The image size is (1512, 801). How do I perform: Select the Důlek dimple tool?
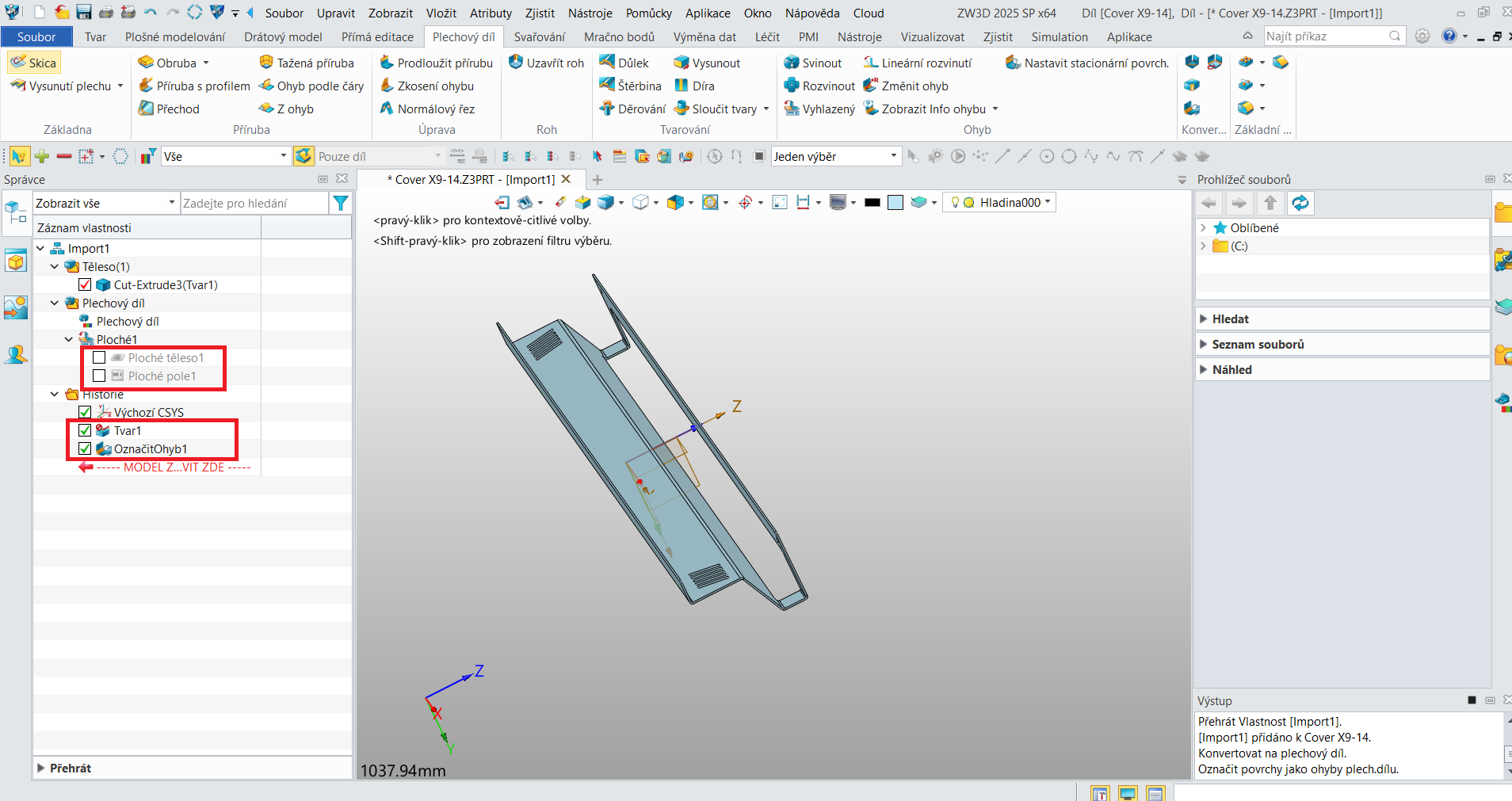coord(624,63)
